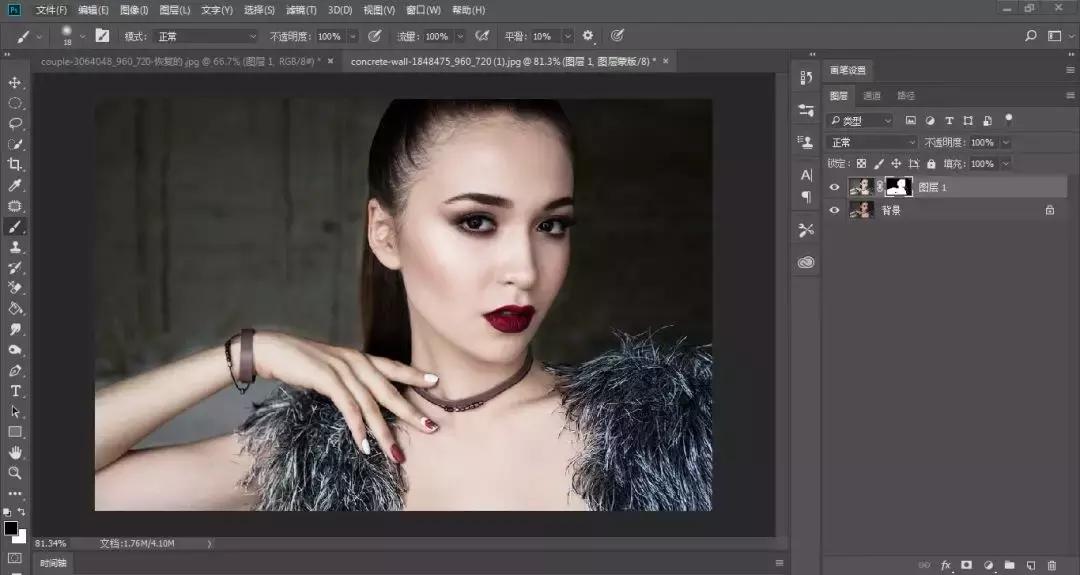The height and width of the screenshot is (575, 1080).
Task: Open the 图像(I) menu
Action: coord(134,10)
